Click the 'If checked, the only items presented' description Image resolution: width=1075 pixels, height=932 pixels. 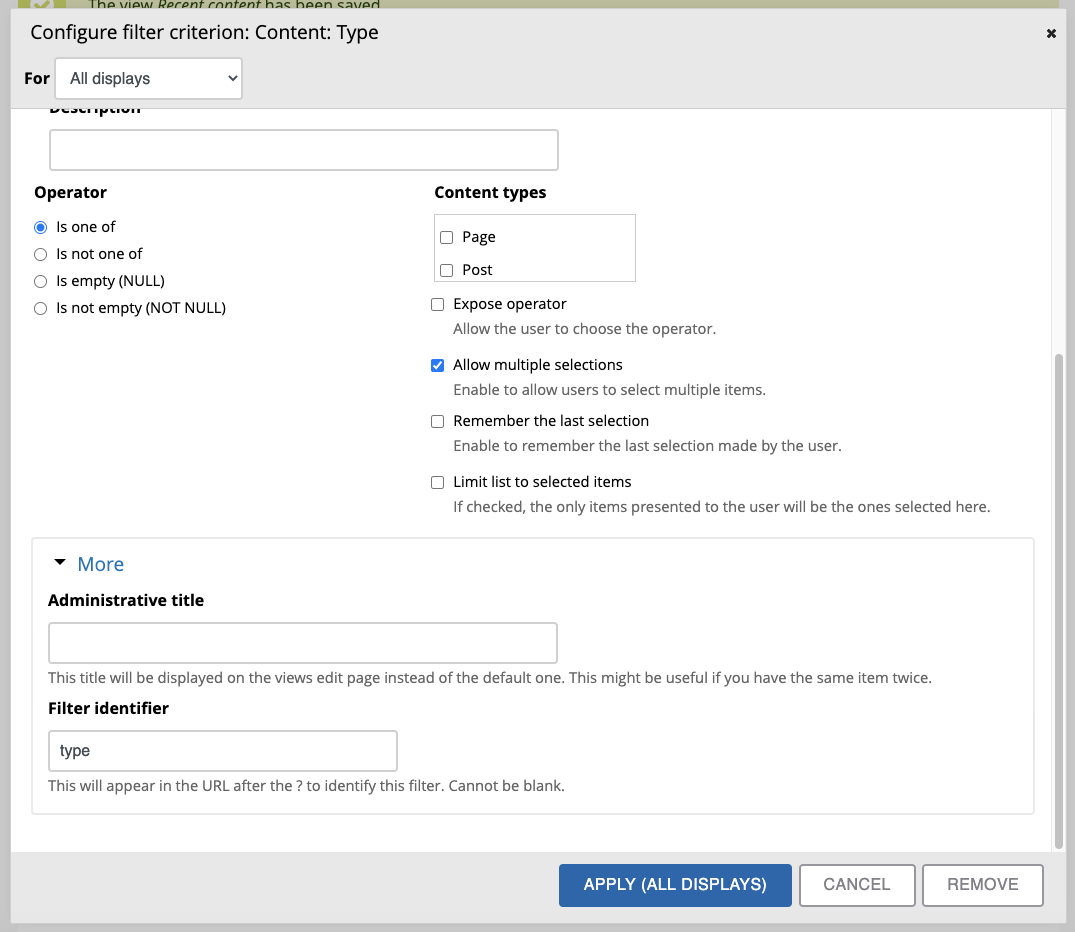[721, 507]
